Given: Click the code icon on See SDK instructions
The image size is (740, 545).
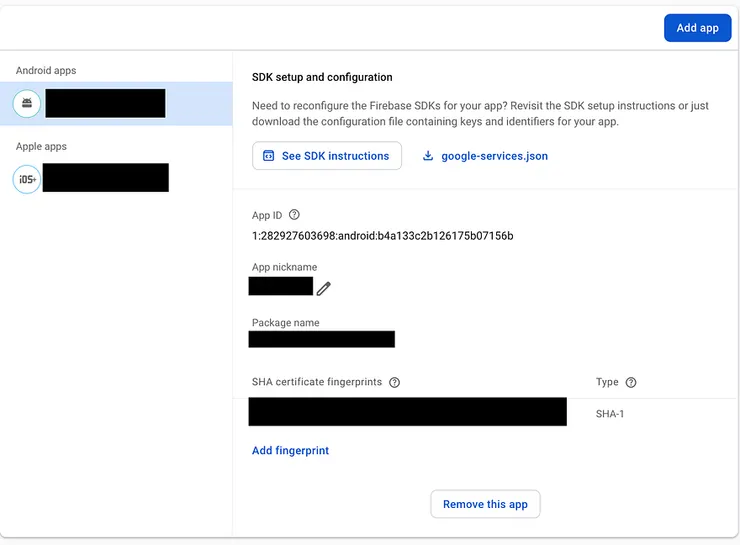Looking at the screenshot, I should (x=268, y=156).
